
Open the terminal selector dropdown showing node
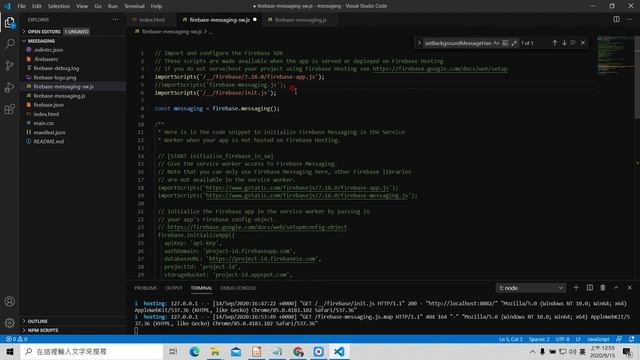pos(531,288)
